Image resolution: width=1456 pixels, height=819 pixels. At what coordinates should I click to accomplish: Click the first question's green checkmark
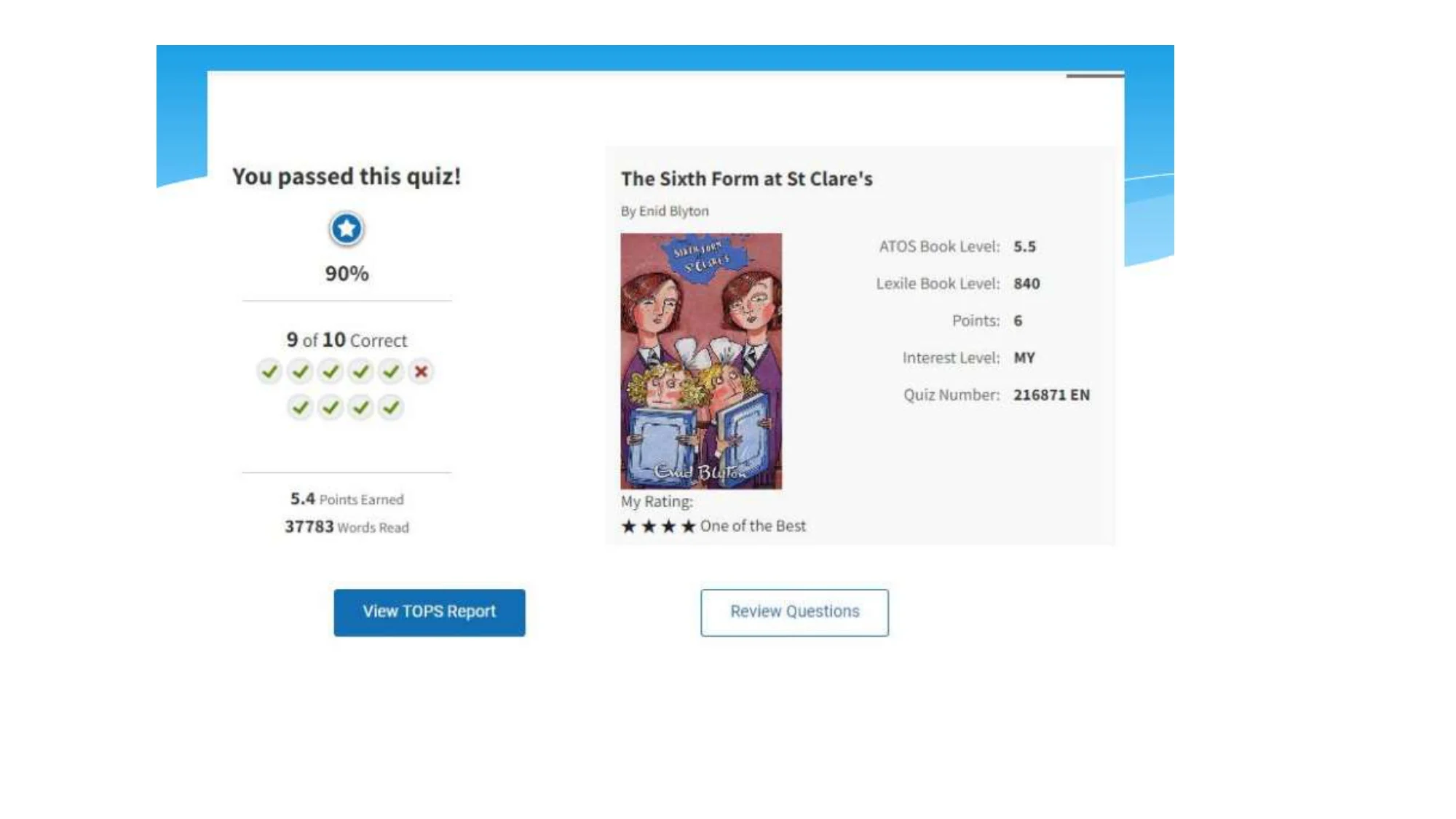[x=270, y=372]
